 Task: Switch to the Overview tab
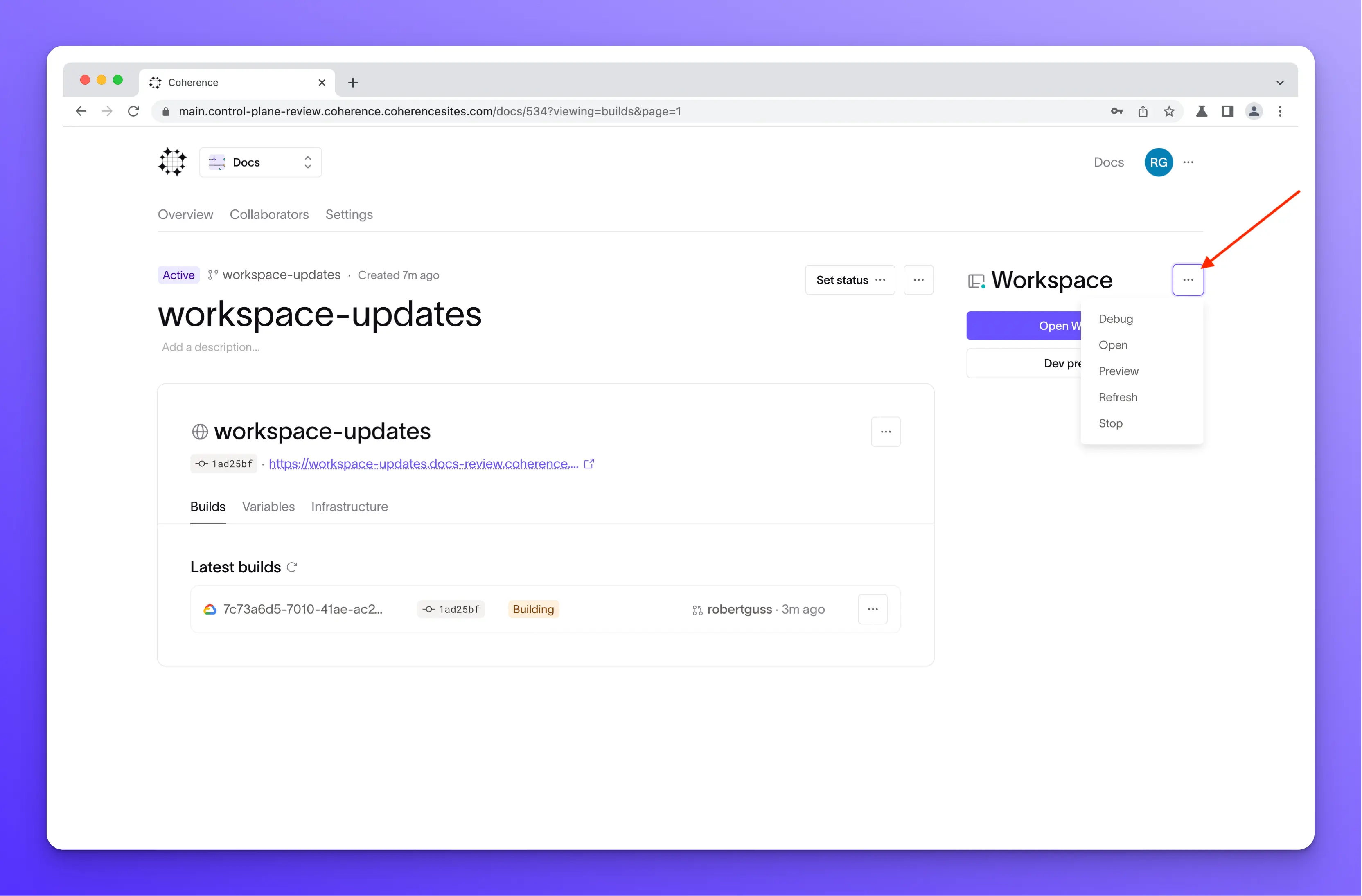coord(185,214)
